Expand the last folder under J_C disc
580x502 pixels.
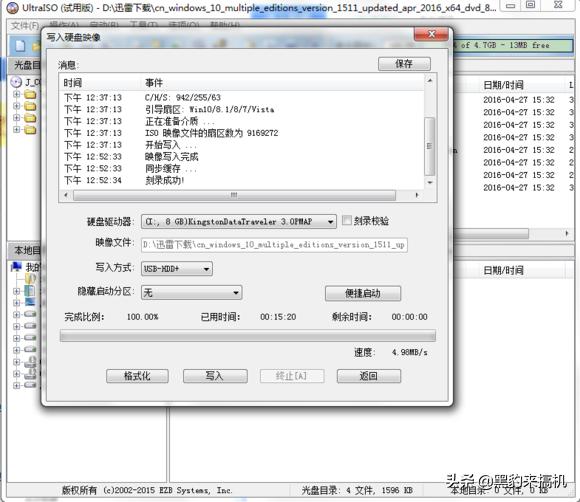tap(16, 129)
